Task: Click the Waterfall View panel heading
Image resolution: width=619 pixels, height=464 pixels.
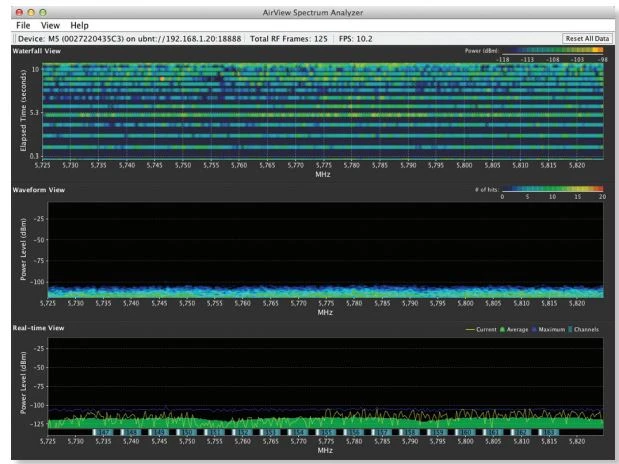Action: (37, 49)
